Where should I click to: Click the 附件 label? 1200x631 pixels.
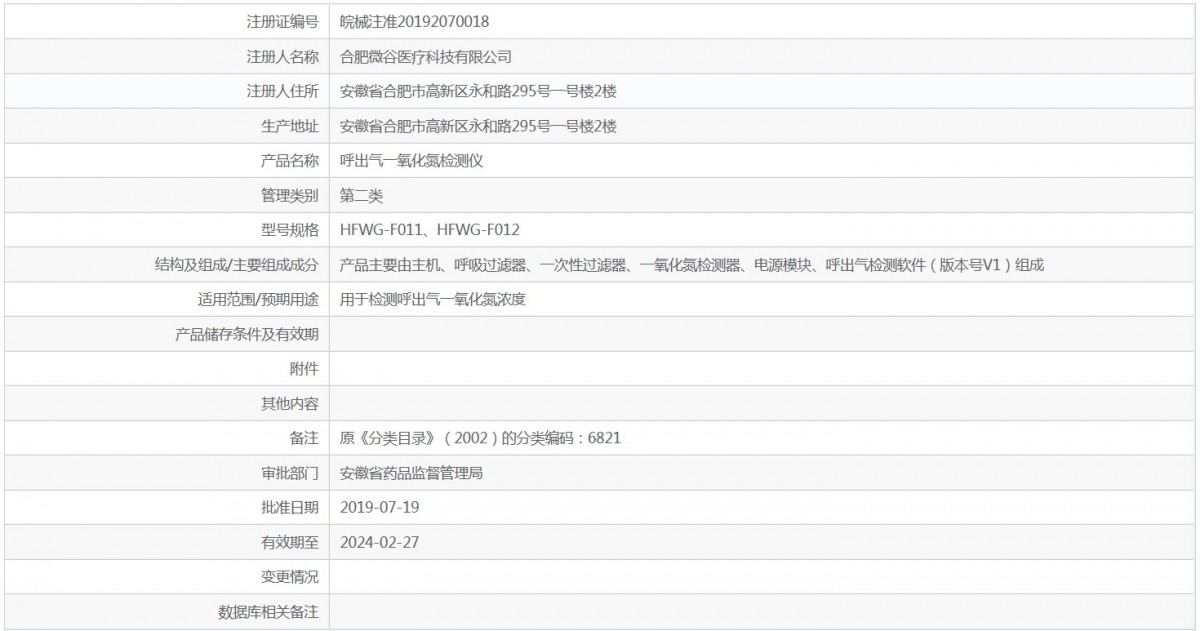[x=305, y=368]
